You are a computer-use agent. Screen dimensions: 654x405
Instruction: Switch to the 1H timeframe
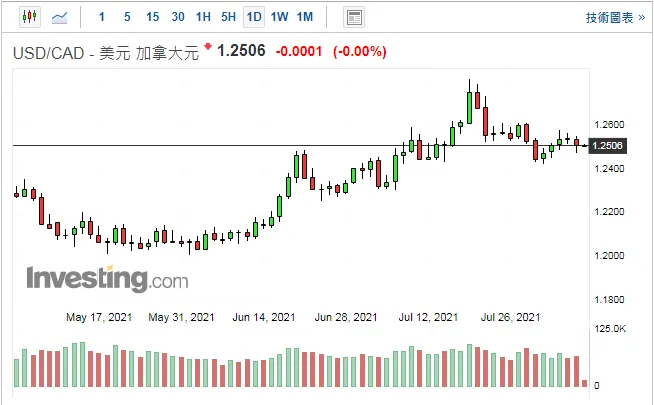click(x=203, y=17)
